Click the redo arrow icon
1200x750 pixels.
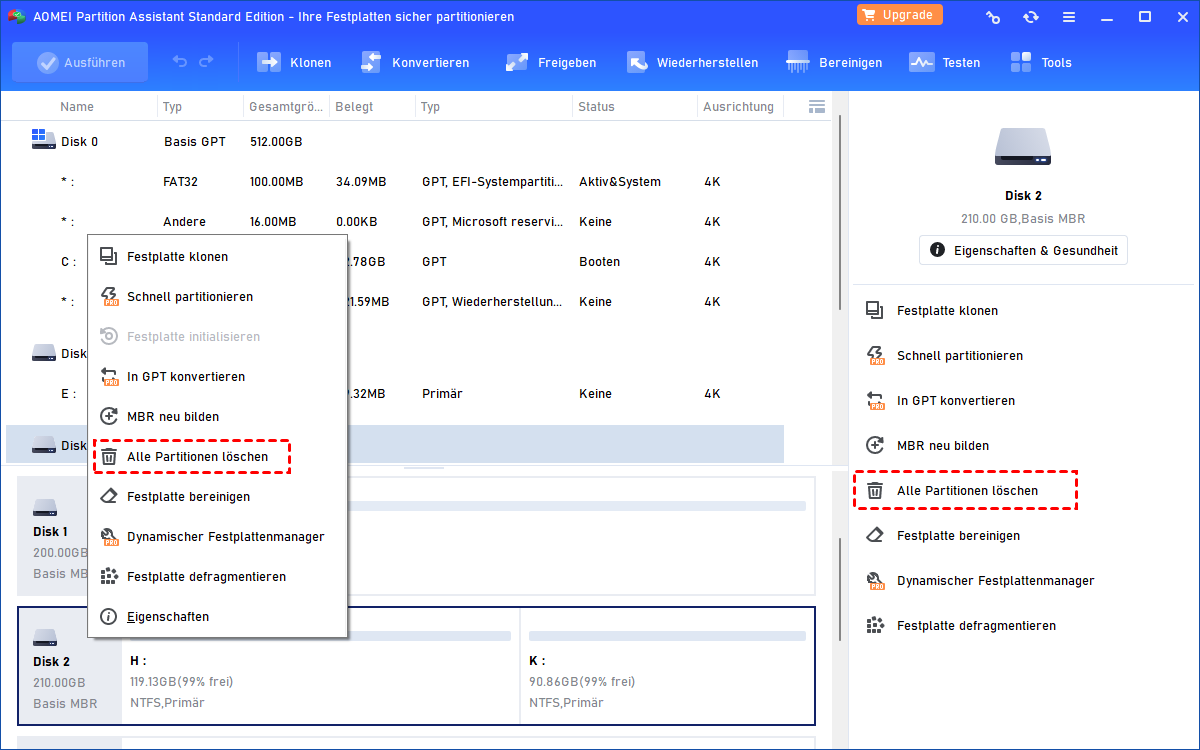206,62
